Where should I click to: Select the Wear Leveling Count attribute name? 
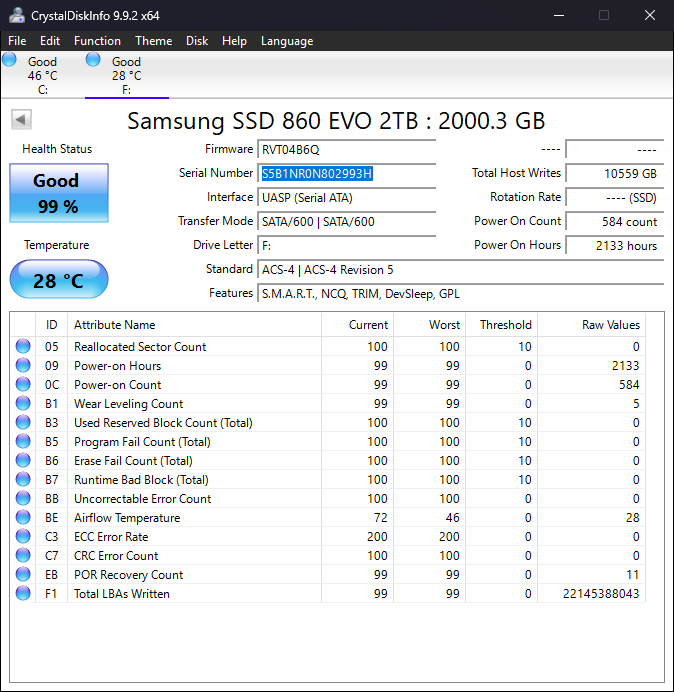128,404
